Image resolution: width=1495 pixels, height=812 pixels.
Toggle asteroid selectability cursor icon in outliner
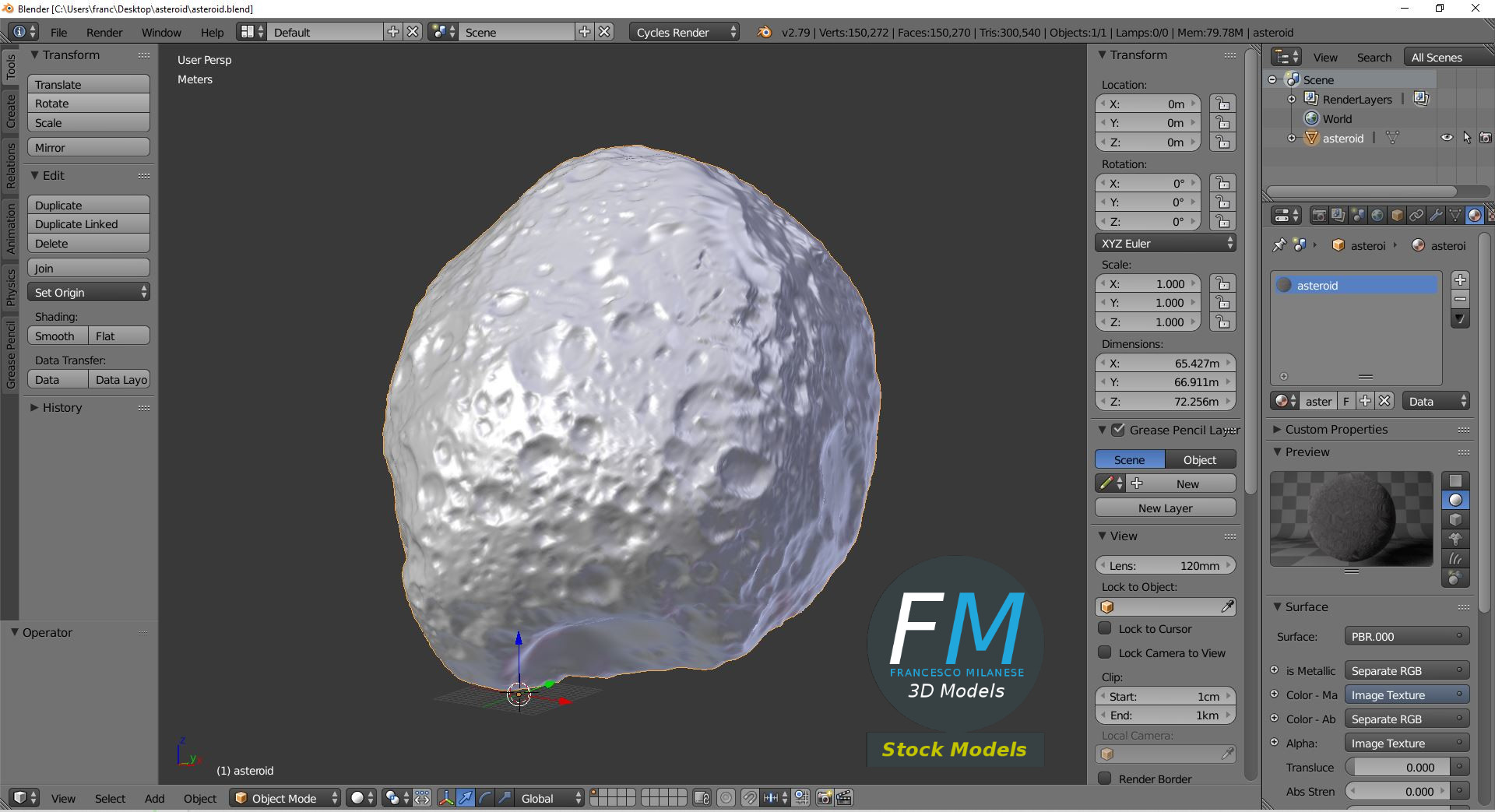pyautogui.click(x=1467, y=138)
